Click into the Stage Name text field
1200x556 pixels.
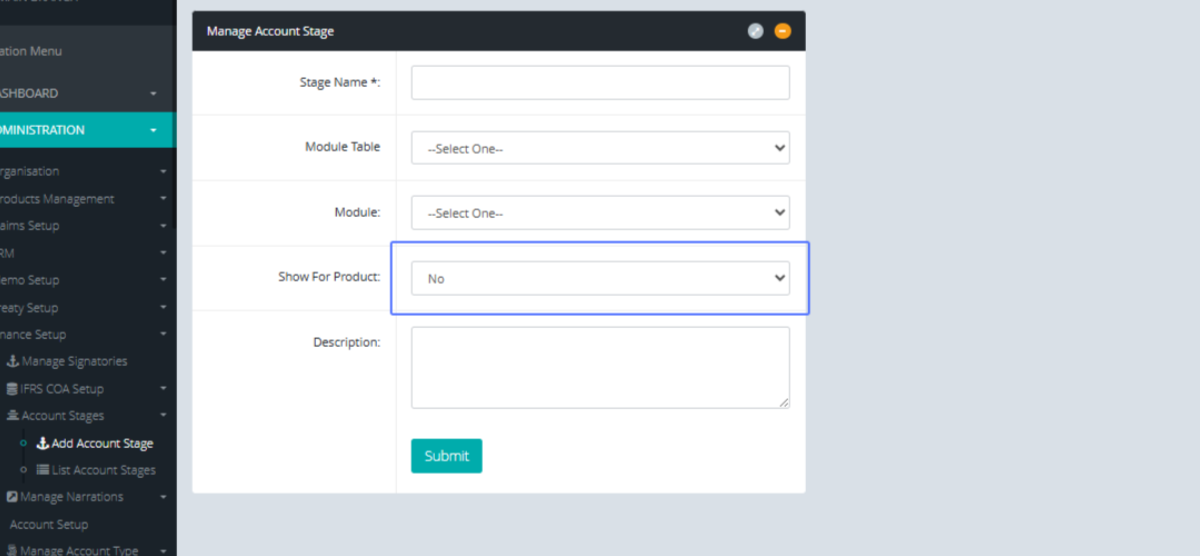tap(600, 83)
